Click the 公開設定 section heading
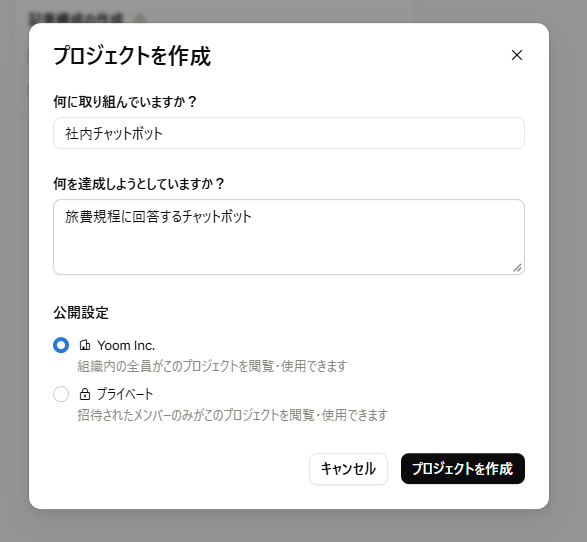587x542 pixels. click(81, 313)
